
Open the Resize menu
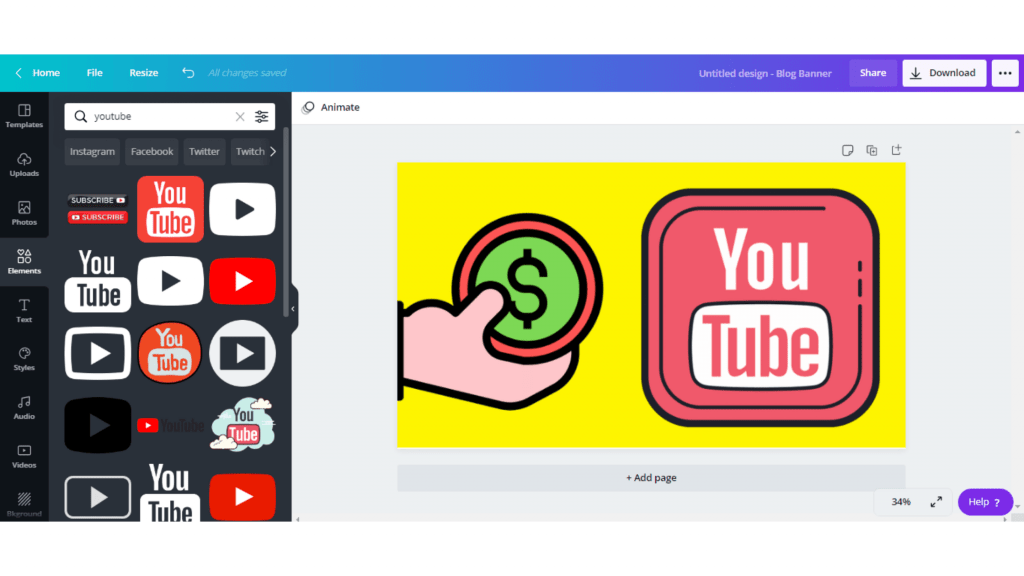pos(144,72)
